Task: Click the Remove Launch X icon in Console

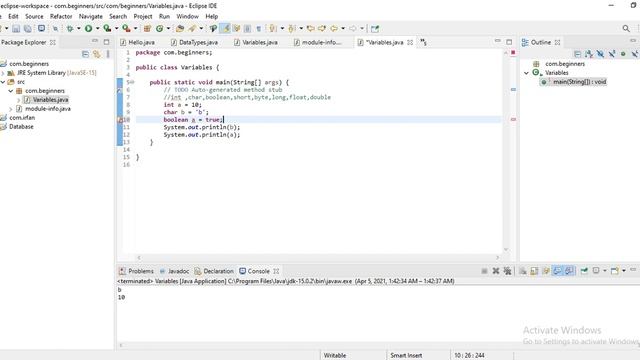Action: [x=496, y=271]
